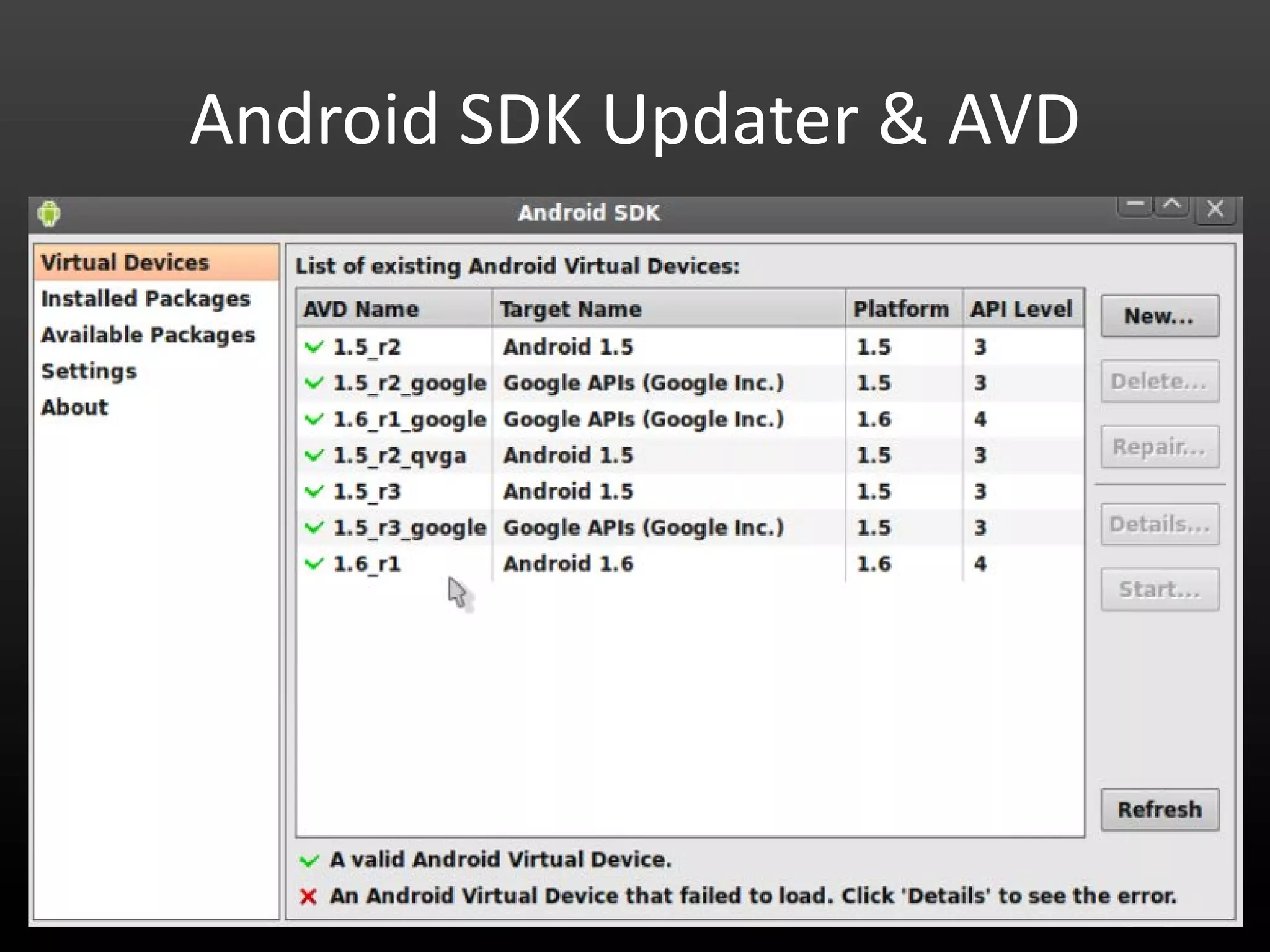Select the About sidebar entry
Screen dimensions: 1270x952
tap(74, 407)
